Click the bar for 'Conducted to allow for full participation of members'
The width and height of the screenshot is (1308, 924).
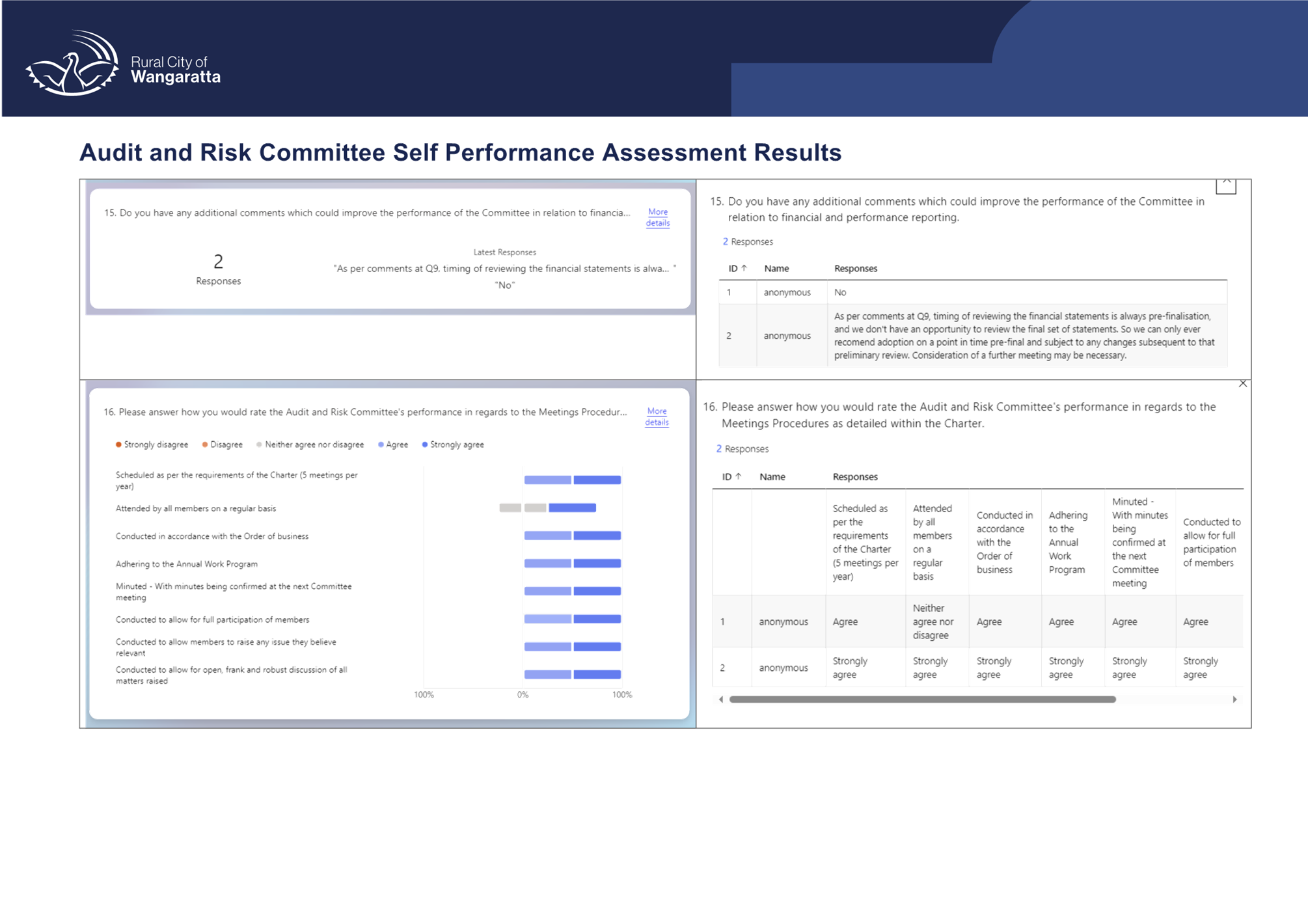tap(573, 619)
